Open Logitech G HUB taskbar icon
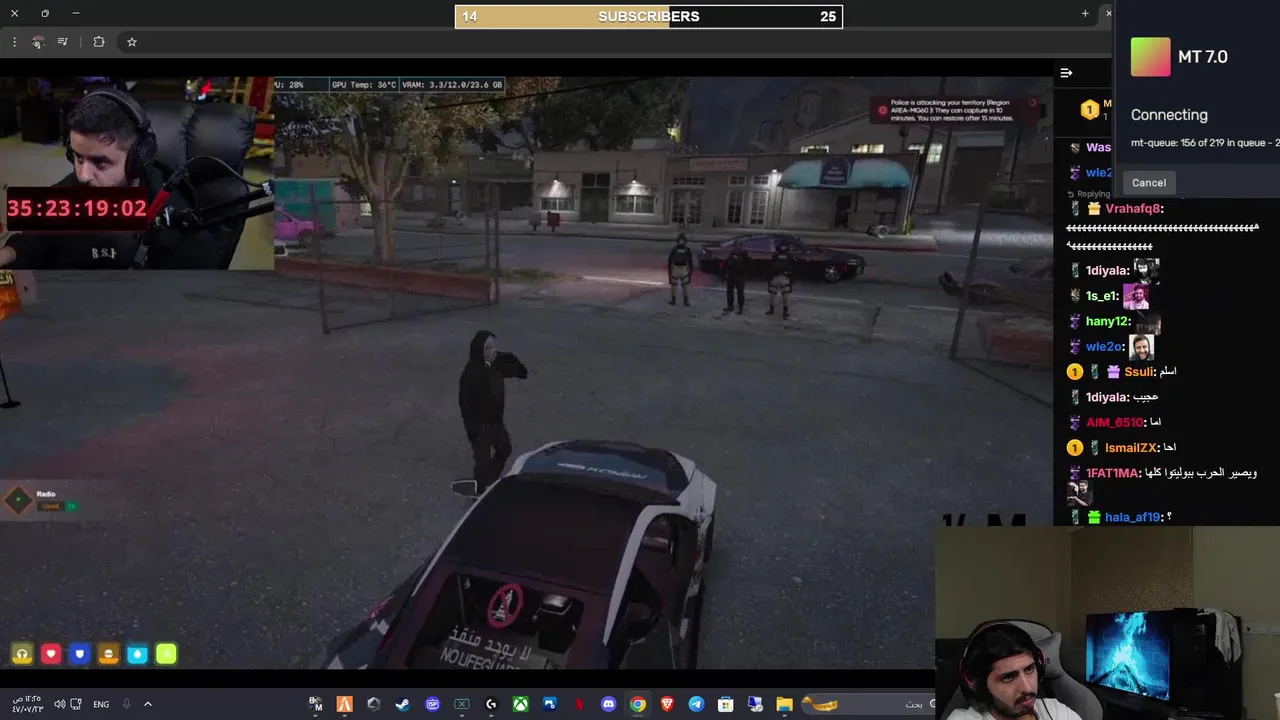 (x=491, y=704)
